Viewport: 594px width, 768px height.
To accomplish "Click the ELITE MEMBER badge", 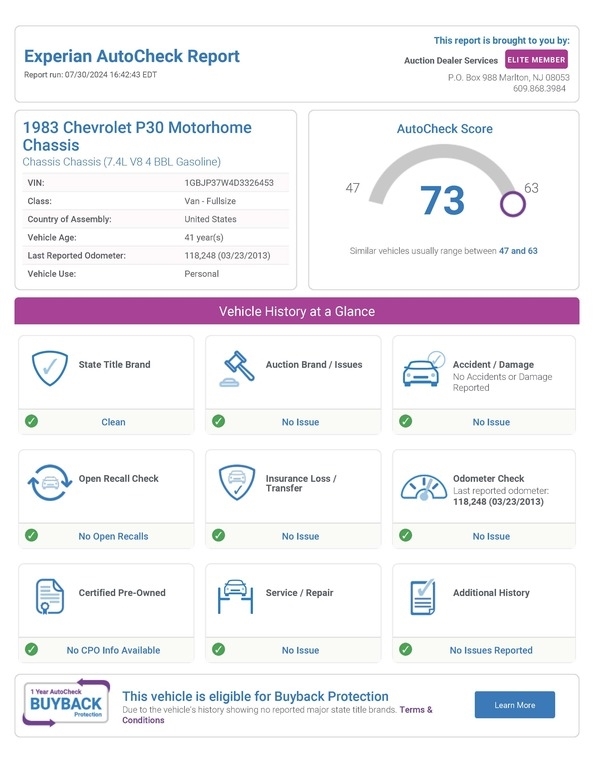I will coord(536,60).
